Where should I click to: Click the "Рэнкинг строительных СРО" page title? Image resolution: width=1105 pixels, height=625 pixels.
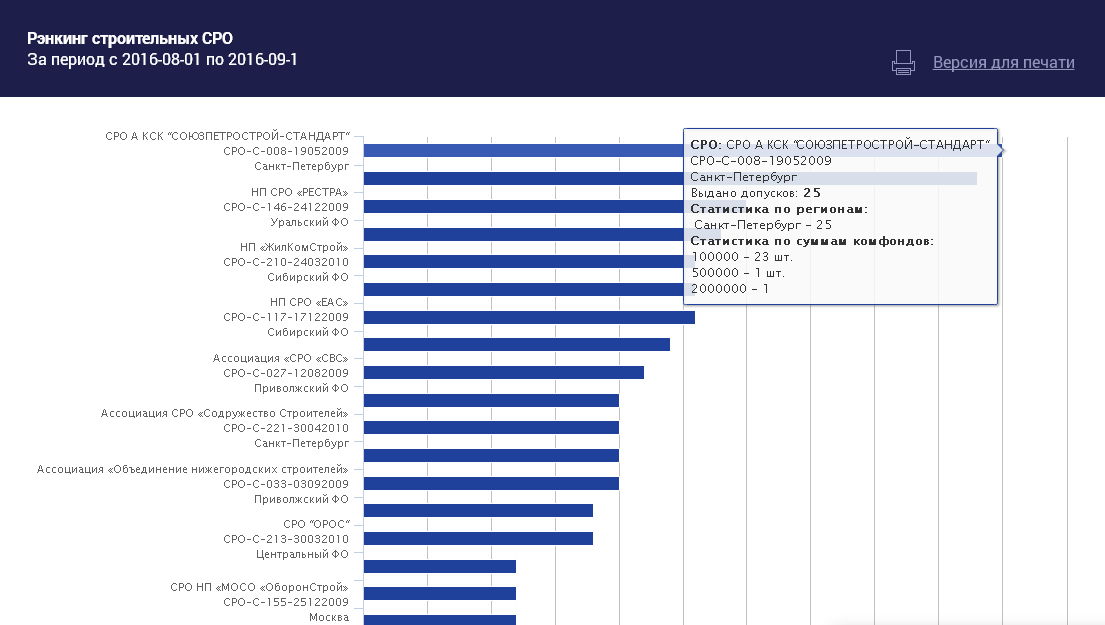coord(130,39)
